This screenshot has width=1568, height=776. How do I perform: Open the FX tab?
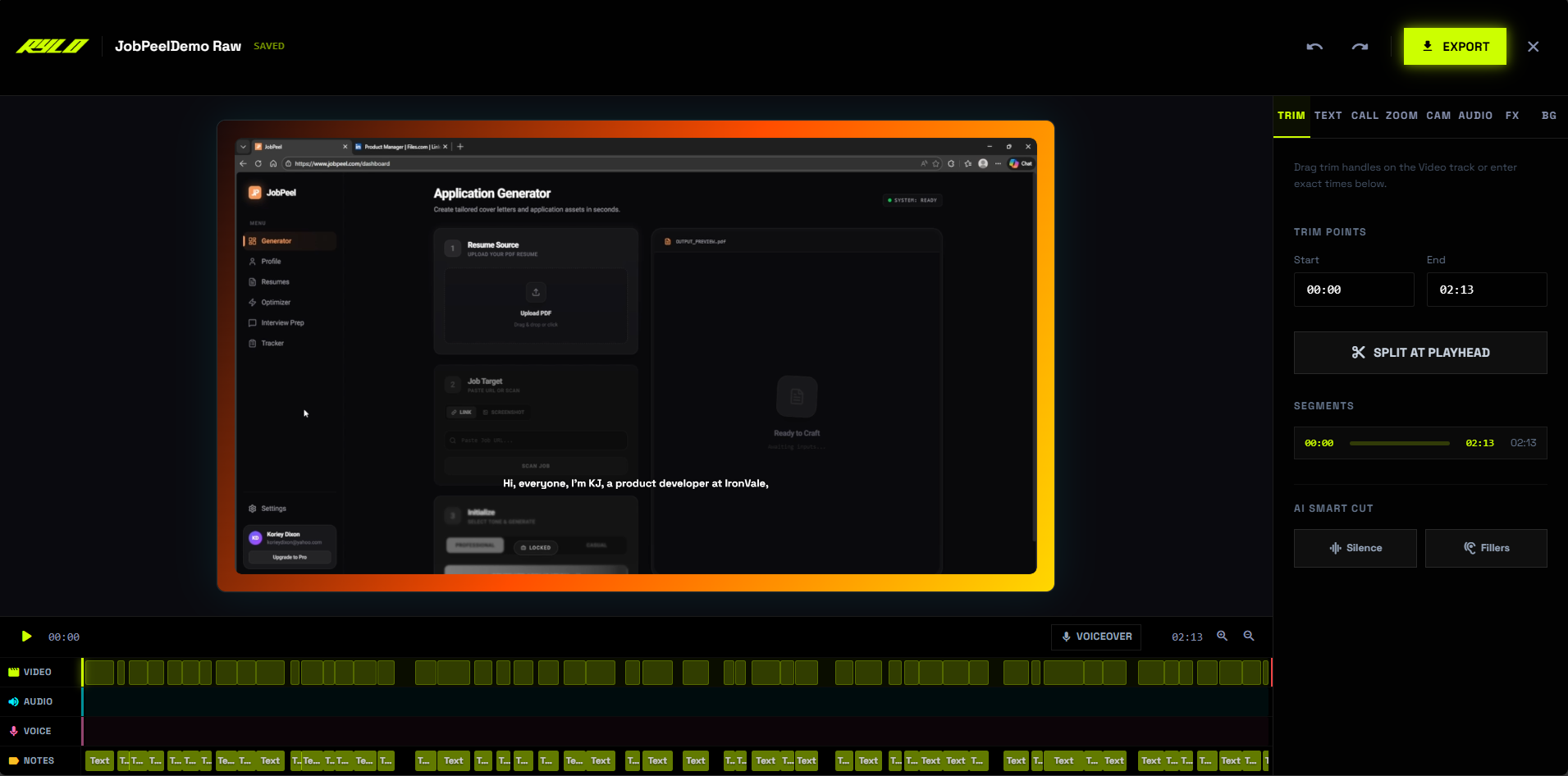tap(1512, 116)
